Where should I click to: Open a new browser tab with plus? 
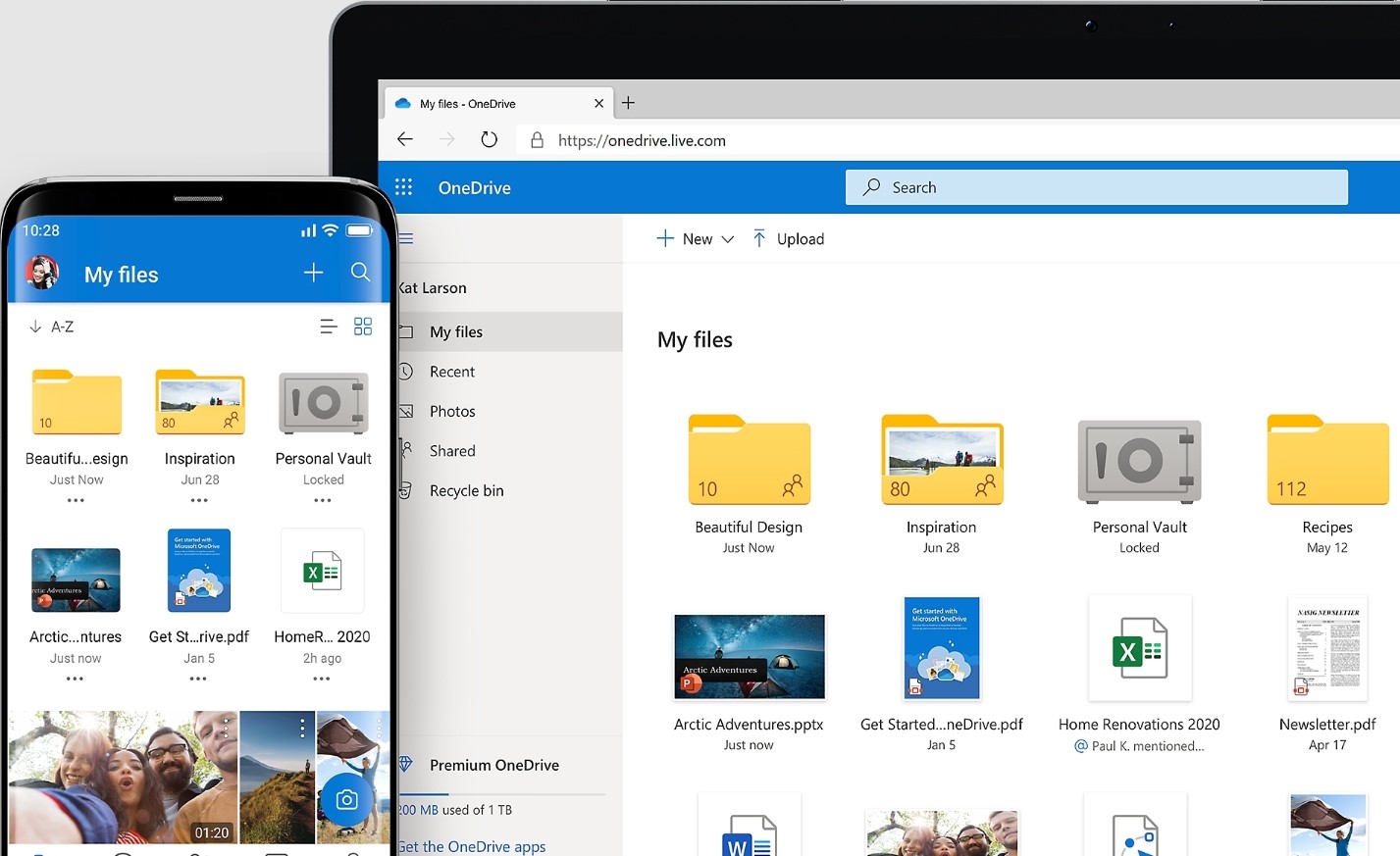coord(629,103)
